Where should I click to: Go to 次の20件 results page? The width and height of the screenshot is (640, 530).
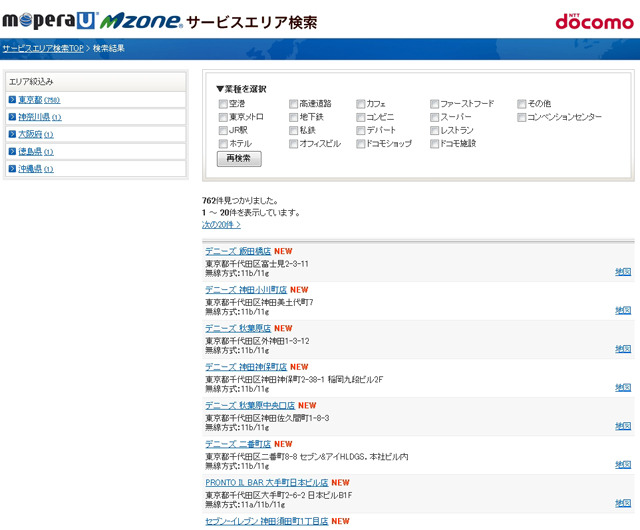(221, 225)
